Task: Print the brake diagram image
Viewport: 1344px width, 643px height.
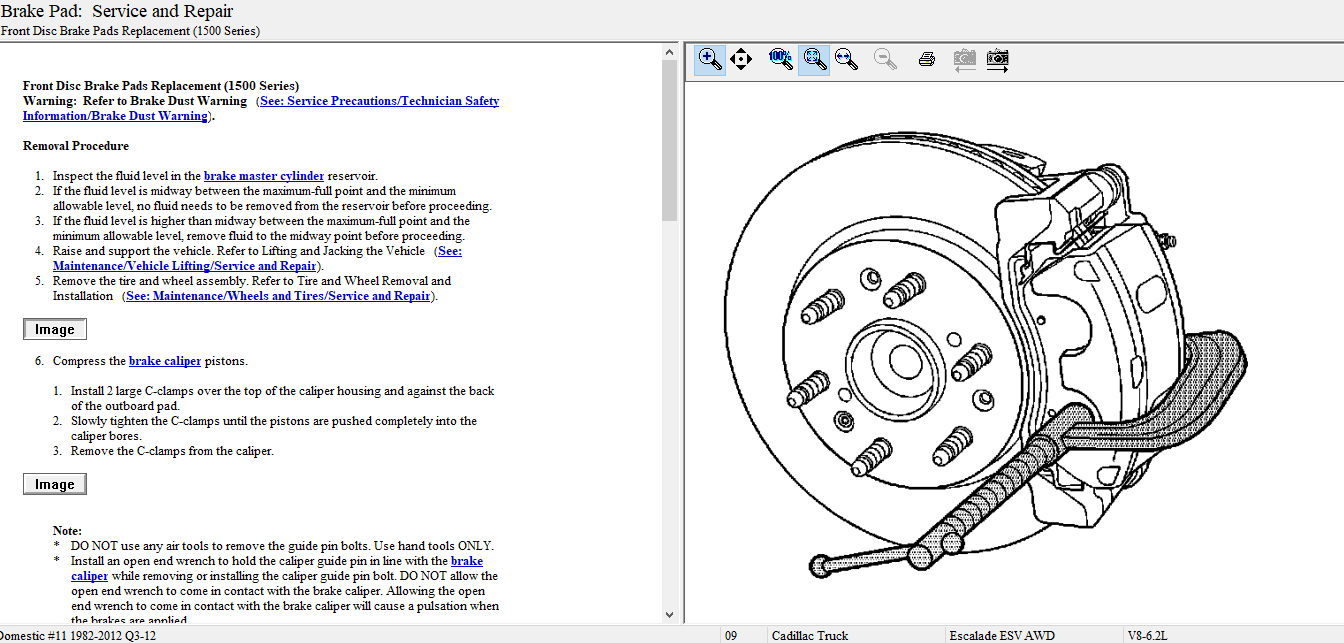Action: [x=926, y=59]
